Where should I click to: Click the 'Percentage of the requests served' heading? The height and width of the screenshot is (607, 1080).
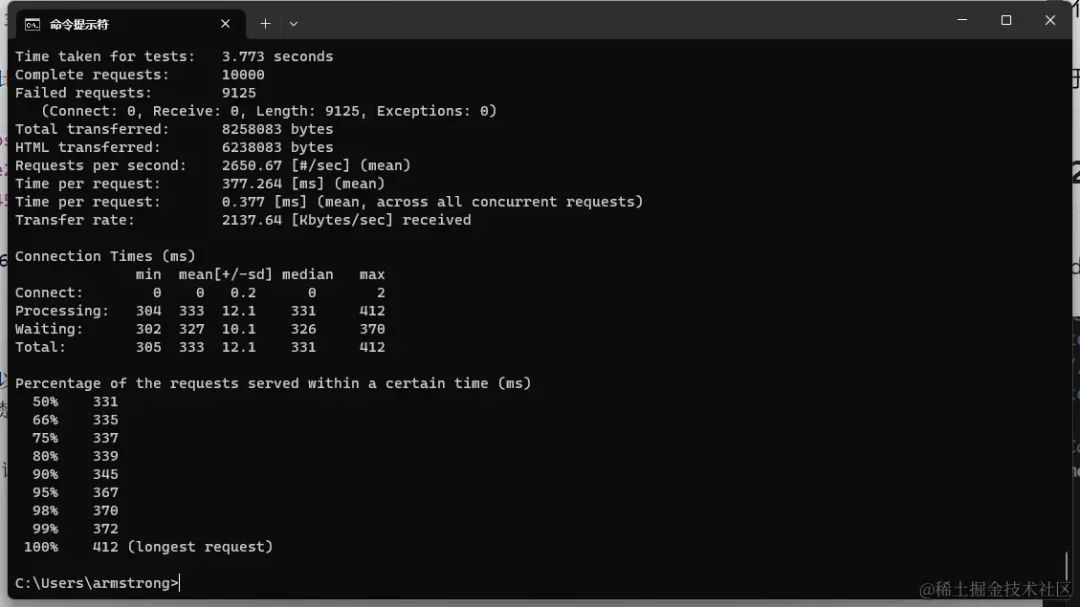click(273, 383)
